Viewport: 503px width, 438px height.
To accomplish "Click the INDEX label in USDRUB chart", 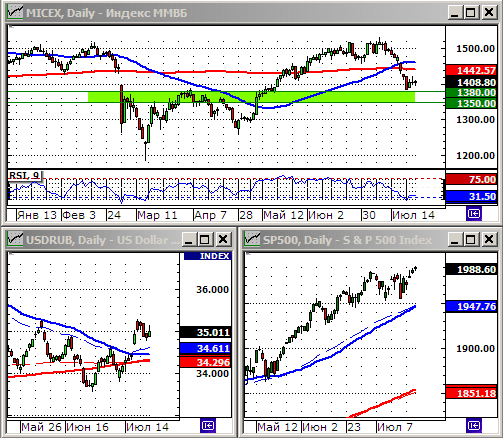I will pos(208,256).
